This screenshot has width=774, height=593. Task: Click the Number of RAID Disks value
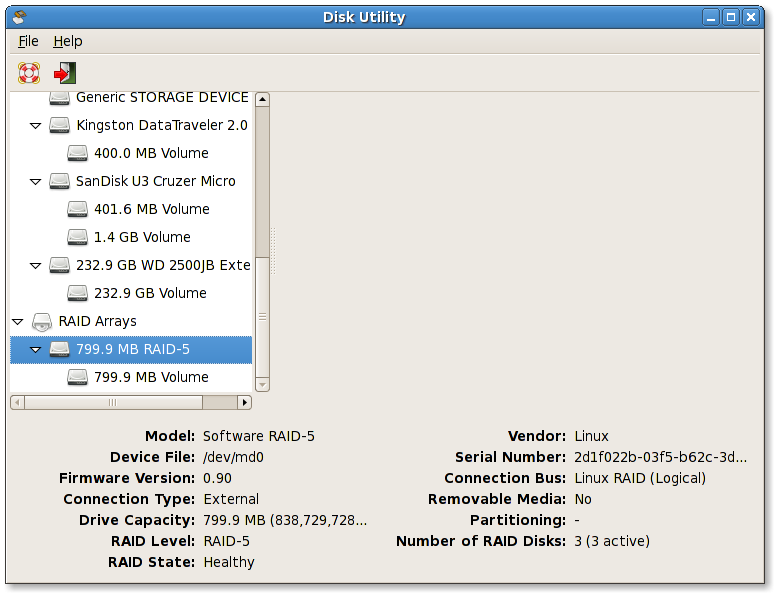[x=612, y=542]
